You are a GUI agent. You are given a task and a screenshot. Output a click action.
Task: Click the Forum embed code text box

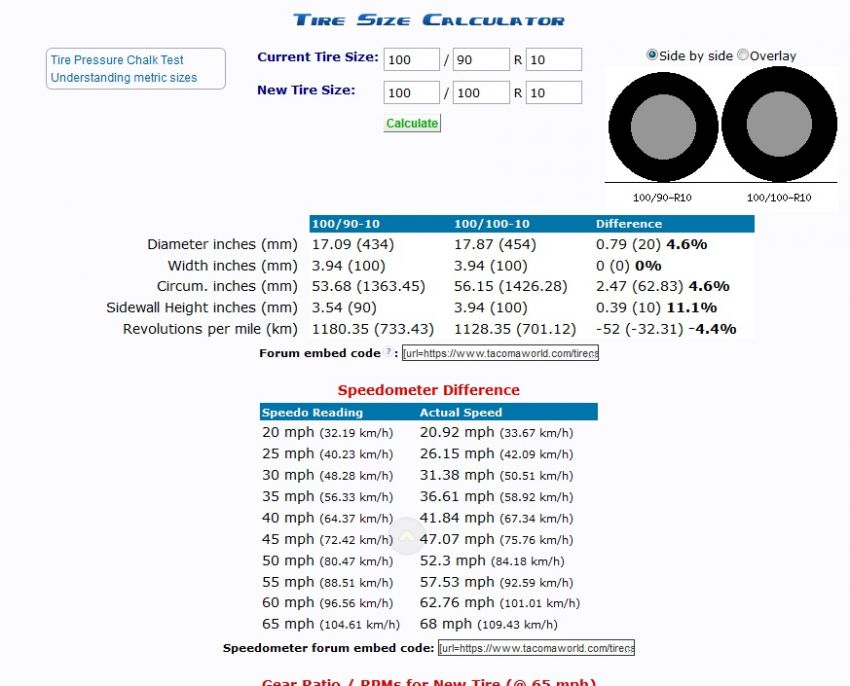pyautogui.click(x=500, y=353)
